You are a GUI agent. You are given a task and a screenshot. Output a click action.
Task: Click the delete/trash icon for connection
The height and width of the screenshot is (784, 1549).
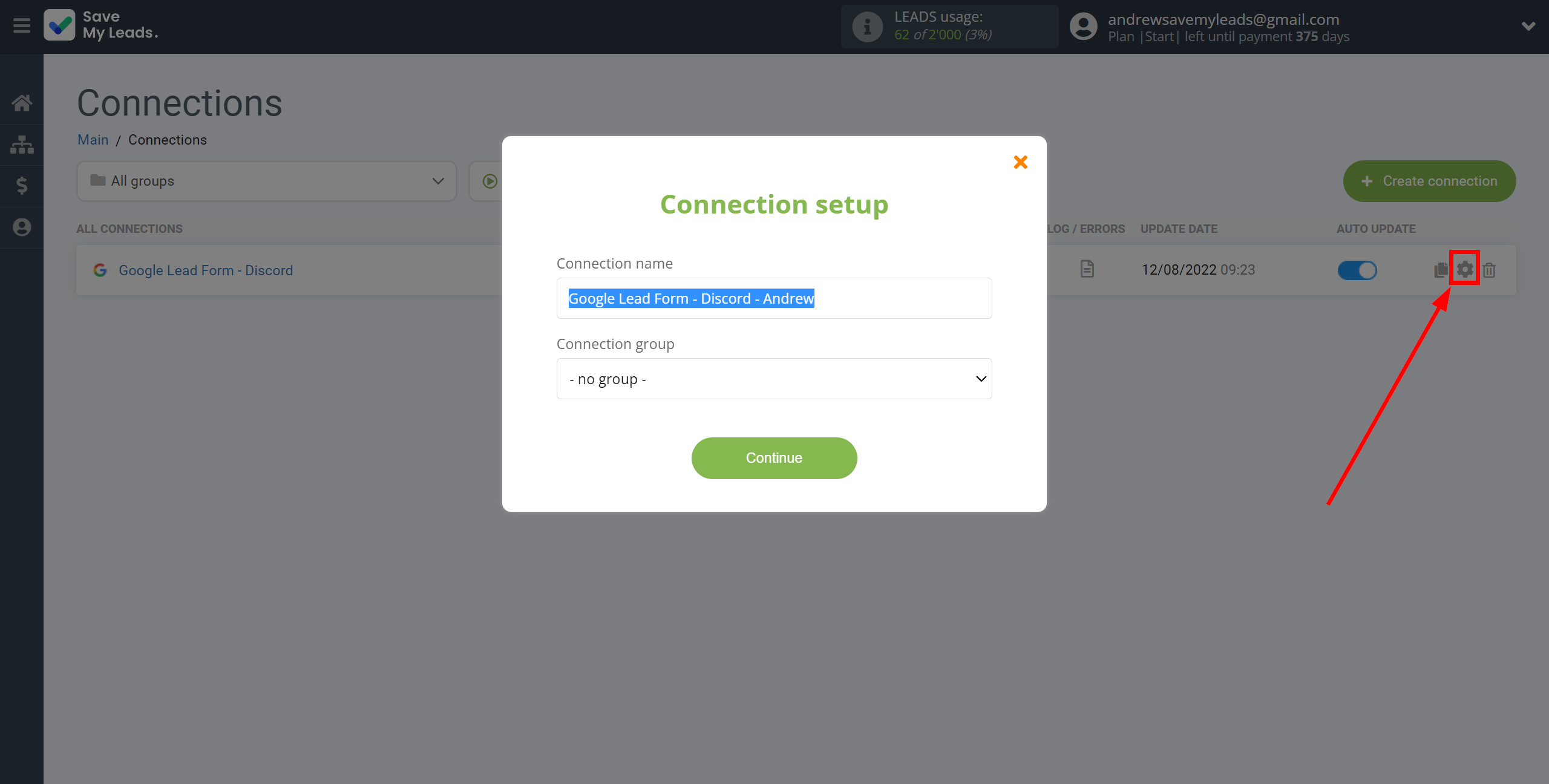(1491, 270)
